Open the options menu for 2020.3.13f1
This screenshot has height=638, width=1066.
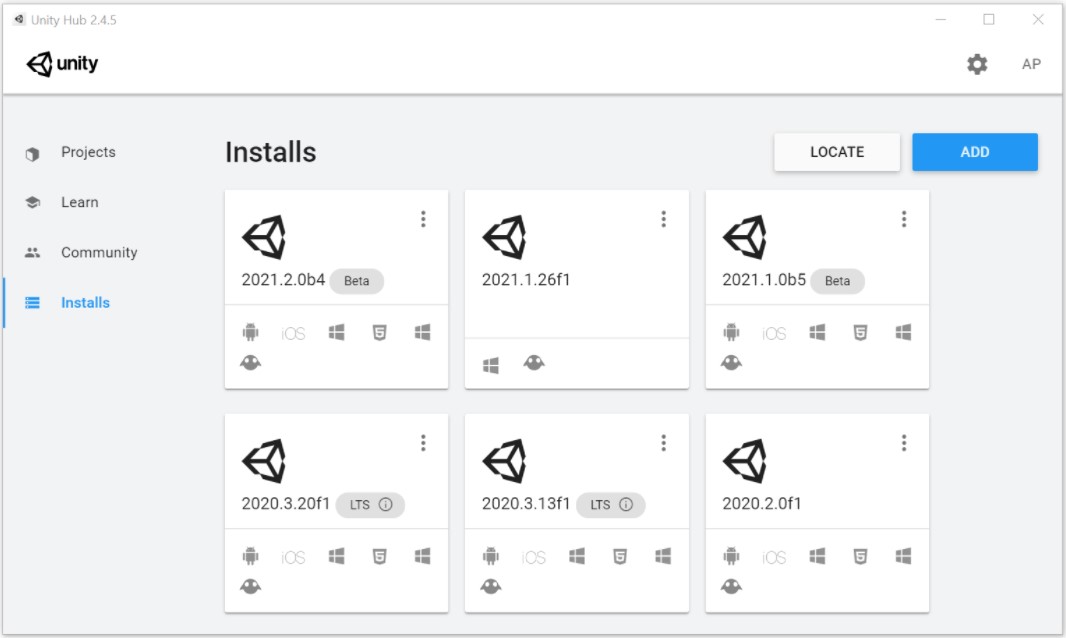(663, 442)
